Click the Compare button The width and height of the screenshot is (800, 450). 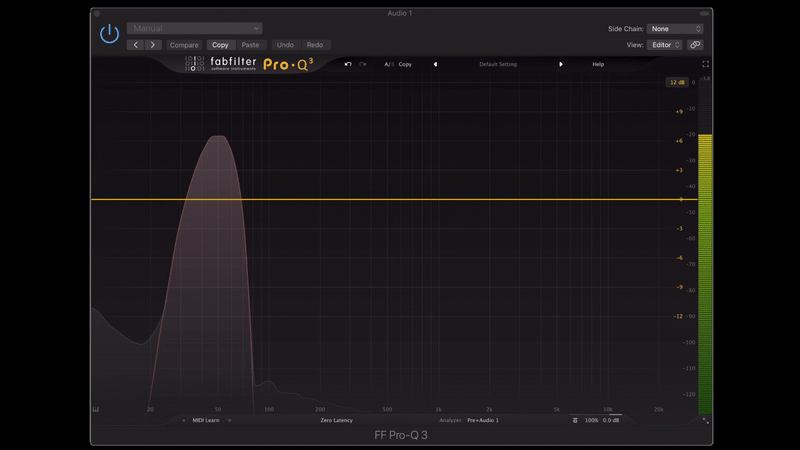tap(184, 45)
